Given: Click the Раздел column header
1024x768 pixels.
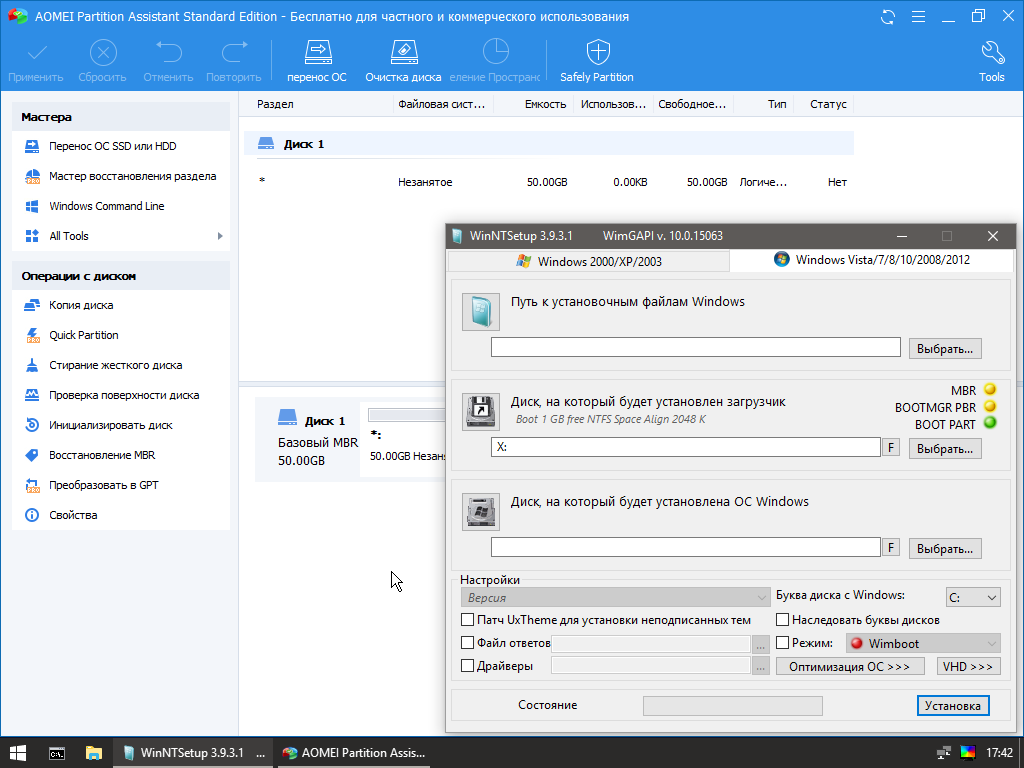Looking at the screenshot, I should (275, 104).
